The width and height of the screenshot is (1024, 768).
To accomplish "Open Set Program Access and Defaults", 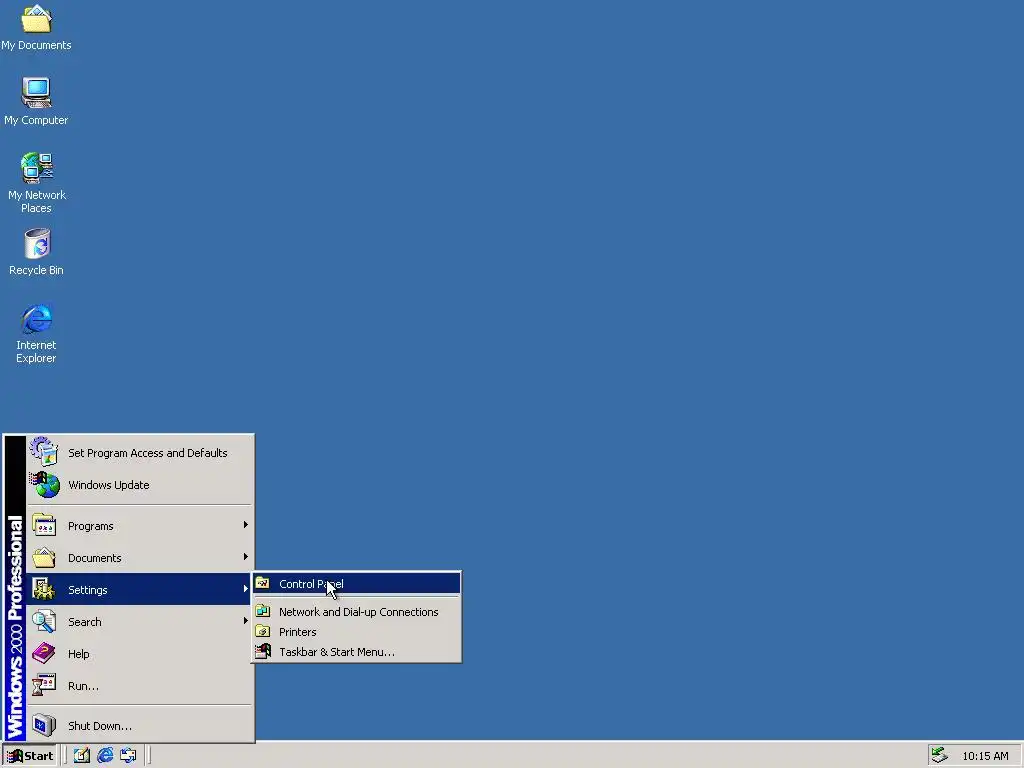I will (140, 453).
